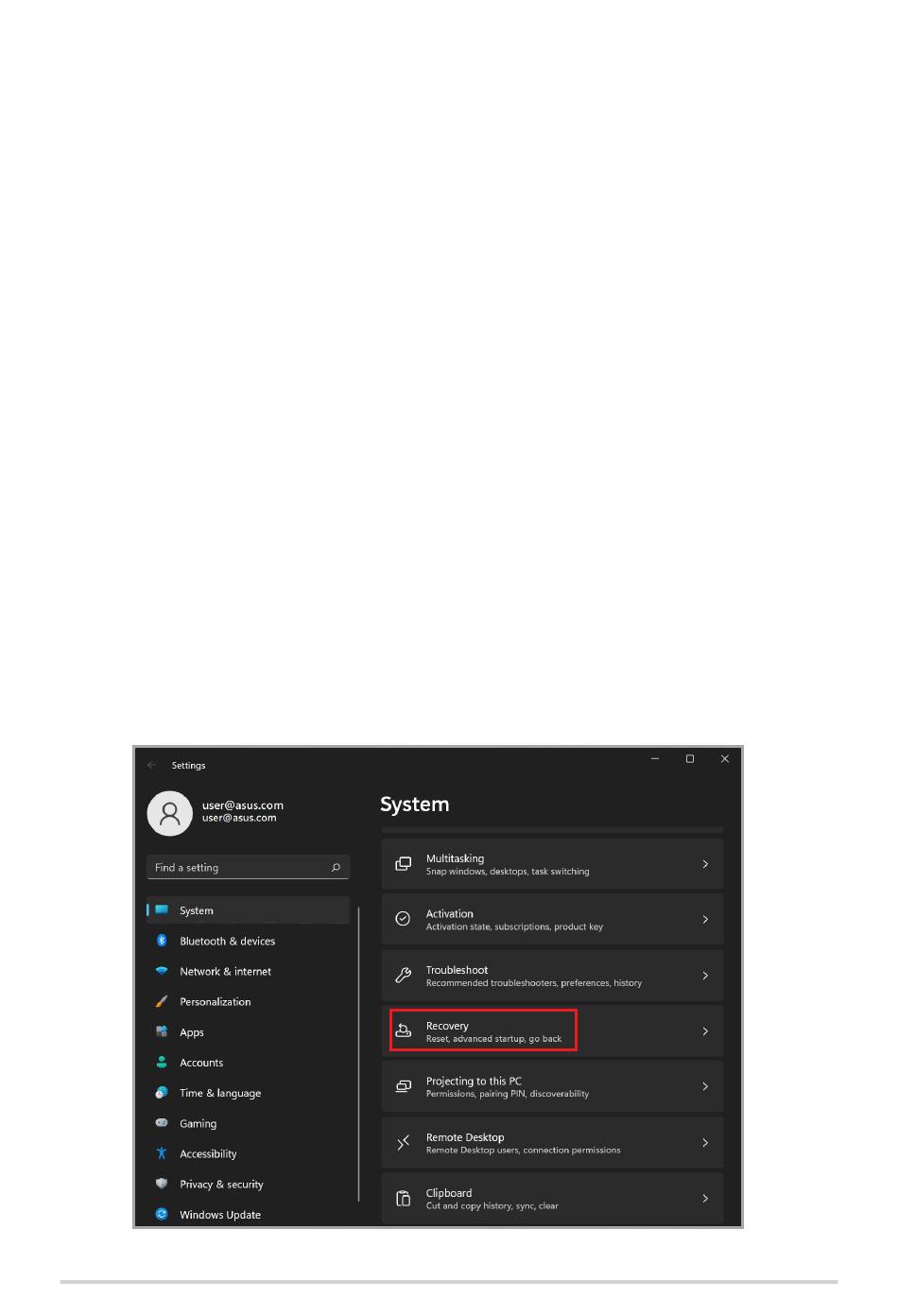The height and width of the screenshot is (1316, 898).
Task: Click the Clipboard icon in System list
Action: coord(404,1199)
